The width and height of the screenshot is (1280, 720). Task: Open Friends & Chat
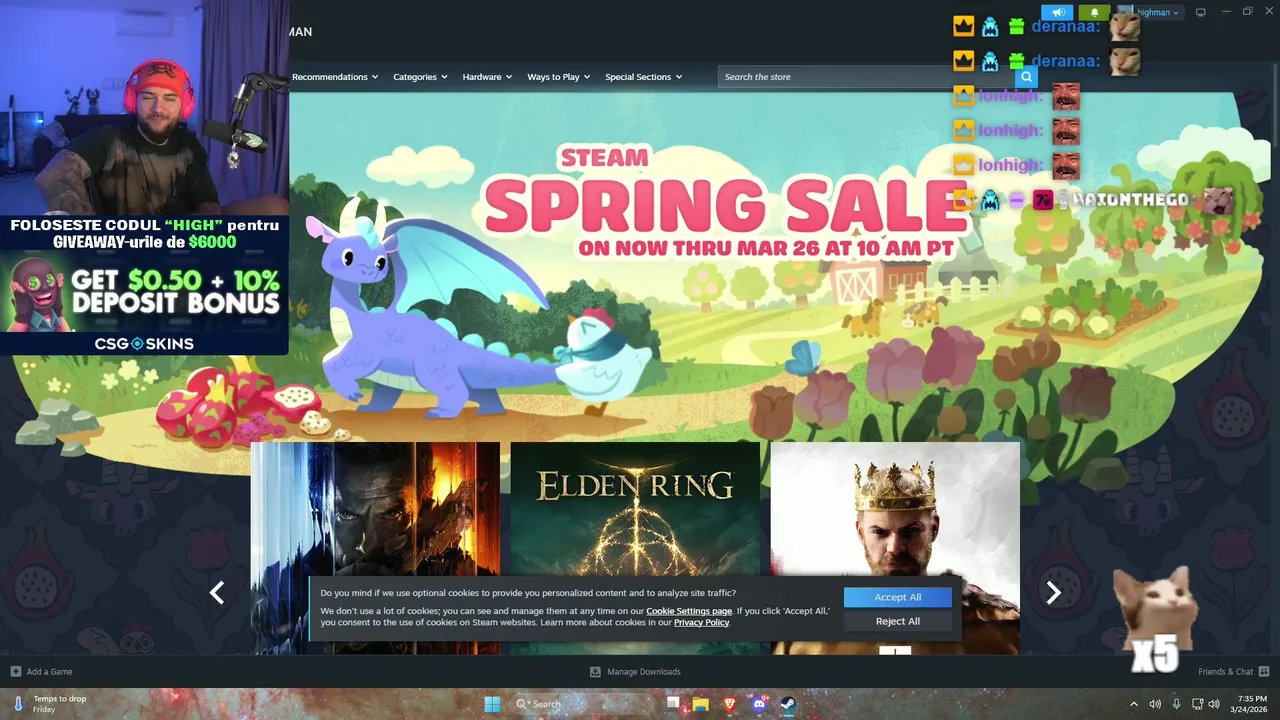[1233, 672]
